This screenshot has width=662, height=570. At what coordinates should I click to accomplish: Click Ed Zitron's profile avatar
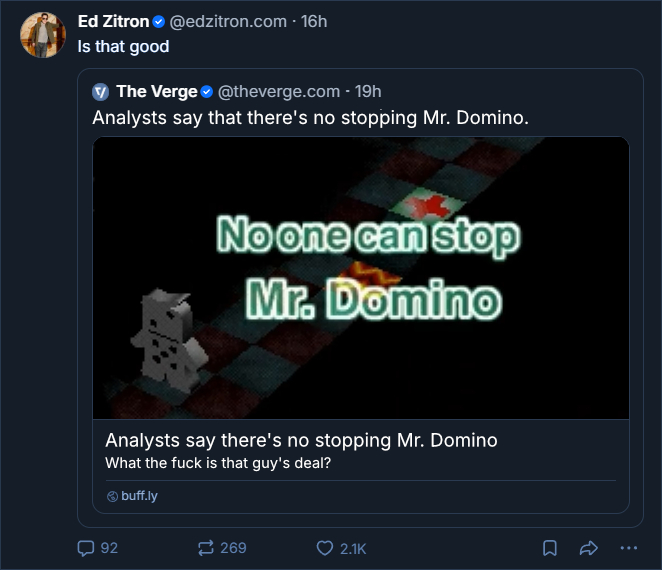pyautogui.click(x=41, y=35)
